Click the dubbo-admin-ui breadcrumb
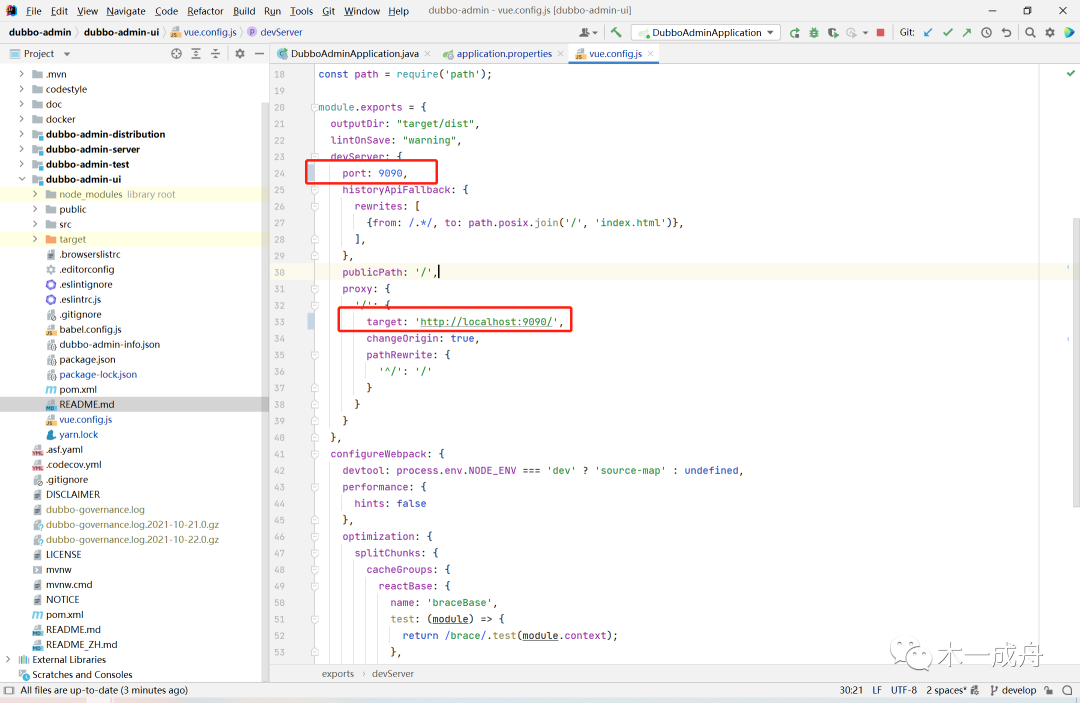Screen dimensions: 1080x703 [121, 32]
